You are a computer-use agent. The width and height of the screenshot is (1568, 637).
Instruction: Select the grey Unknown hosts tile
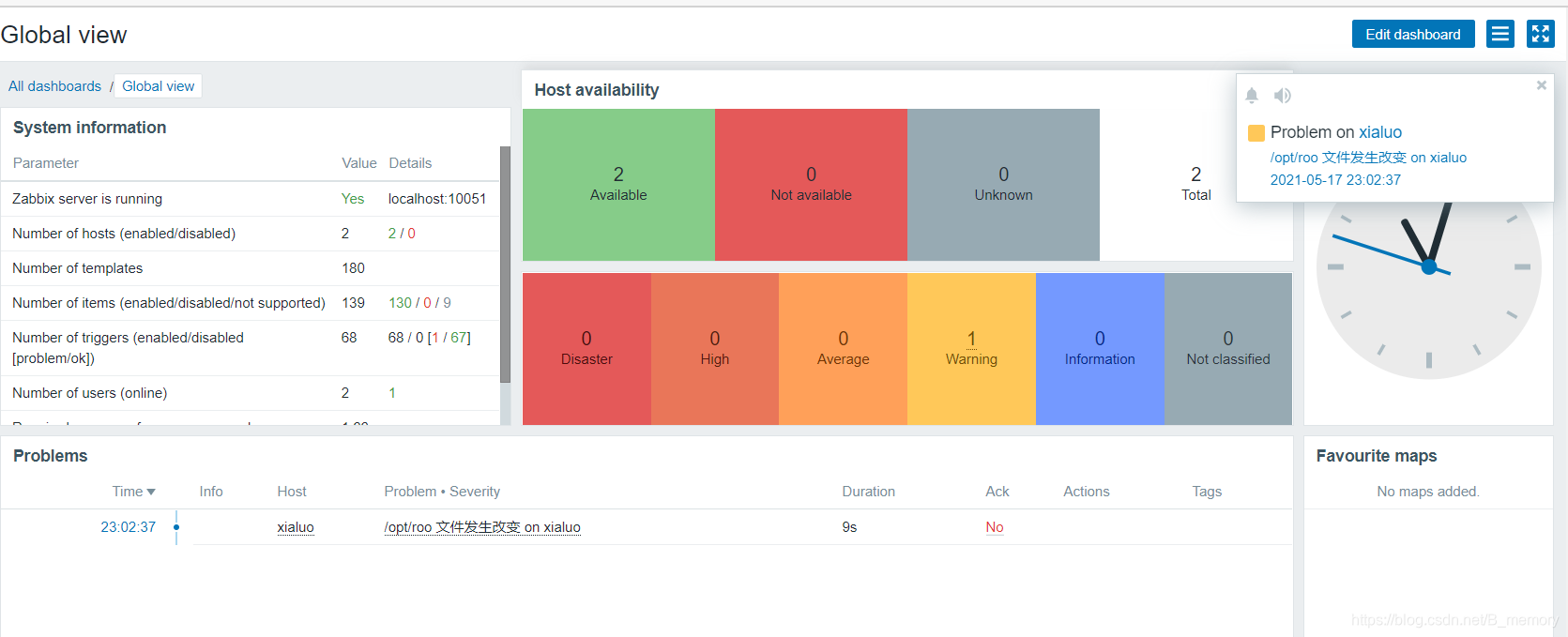(x=1003, y=185)
